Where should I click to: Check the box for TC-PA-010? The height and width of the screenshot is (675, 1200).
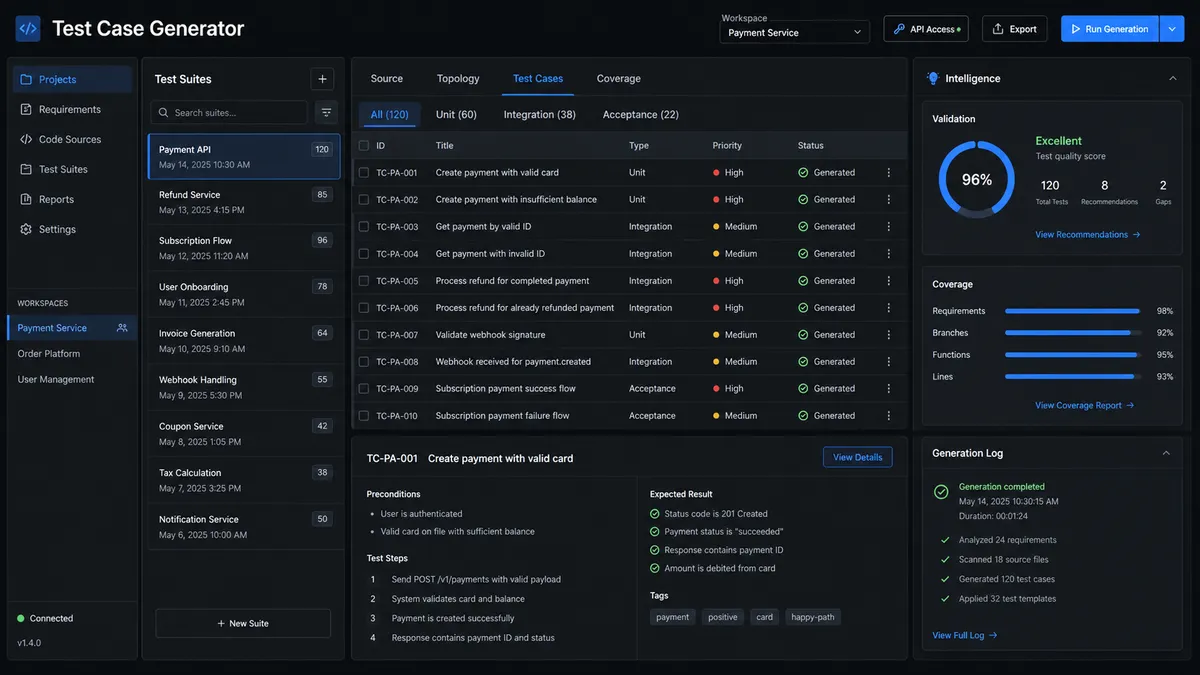tap(364, 416)
